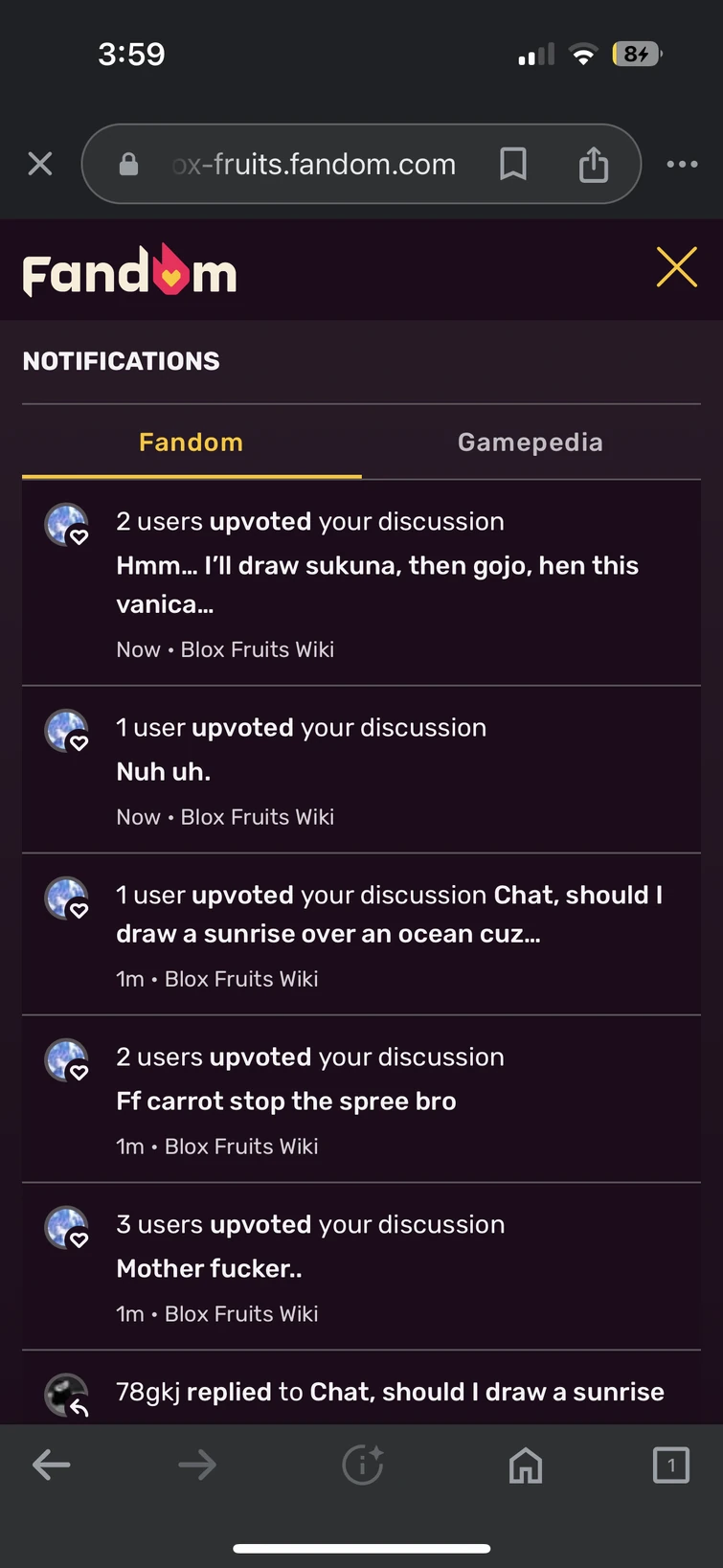Go back with the browser back arrow
The image size is (723, 1568).
[52, 1465]
